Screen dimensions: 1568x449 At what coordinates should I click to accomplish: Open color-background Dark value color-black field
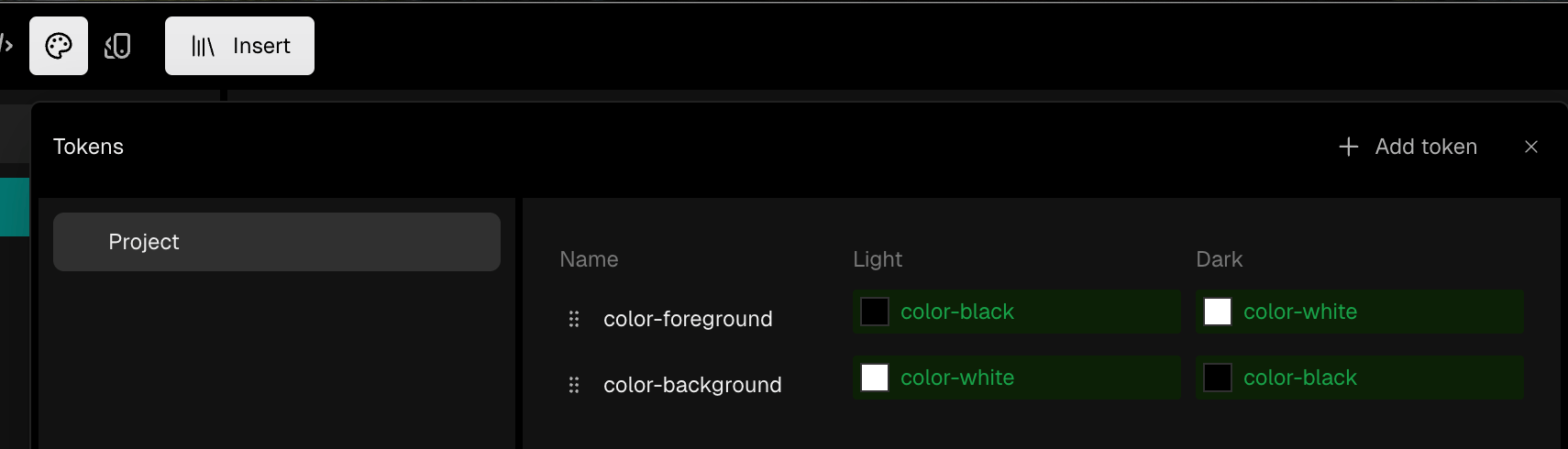tap(1360, 378)
